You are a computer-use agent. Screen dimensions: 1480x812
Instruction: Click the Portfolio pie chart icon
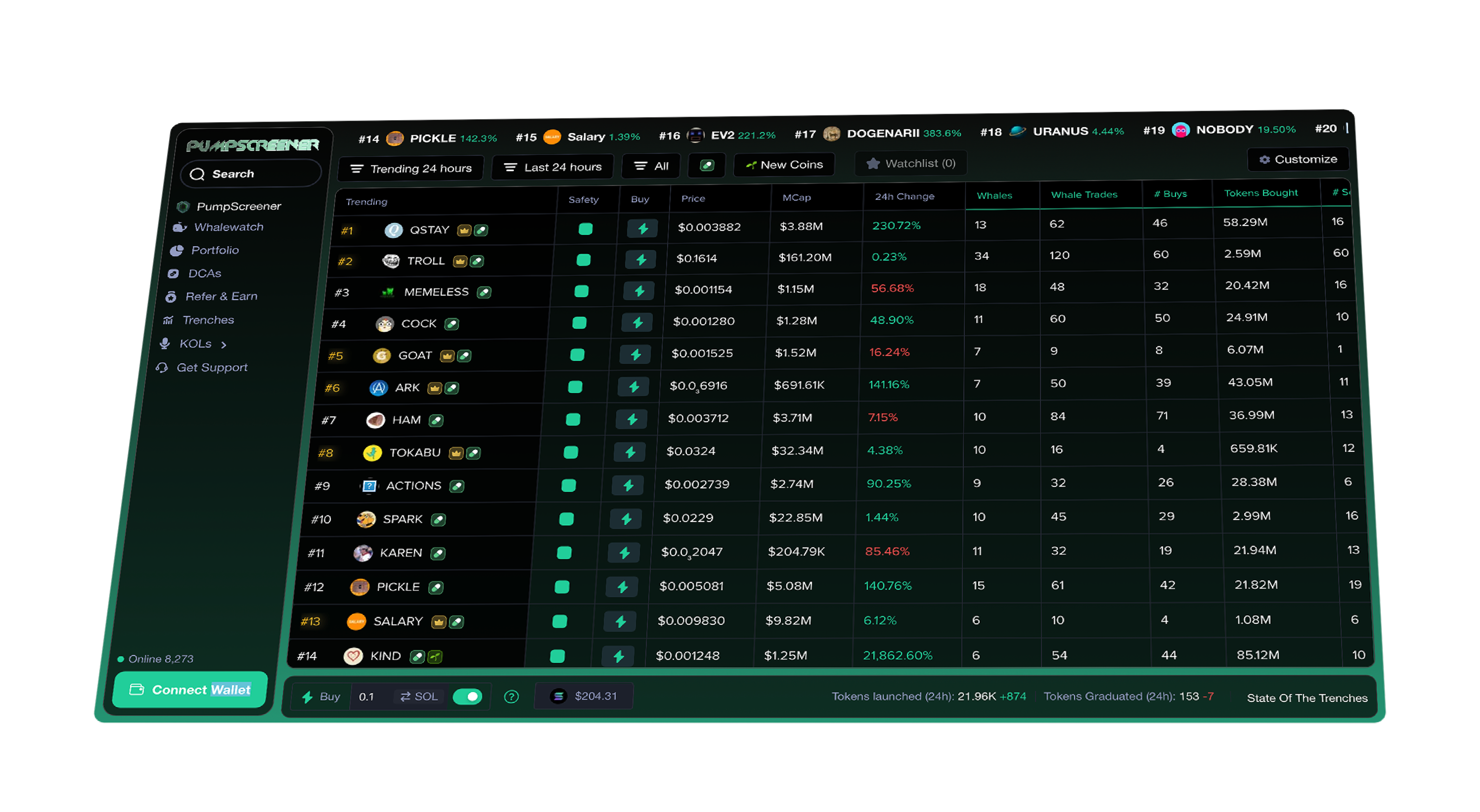coord(177,251)
